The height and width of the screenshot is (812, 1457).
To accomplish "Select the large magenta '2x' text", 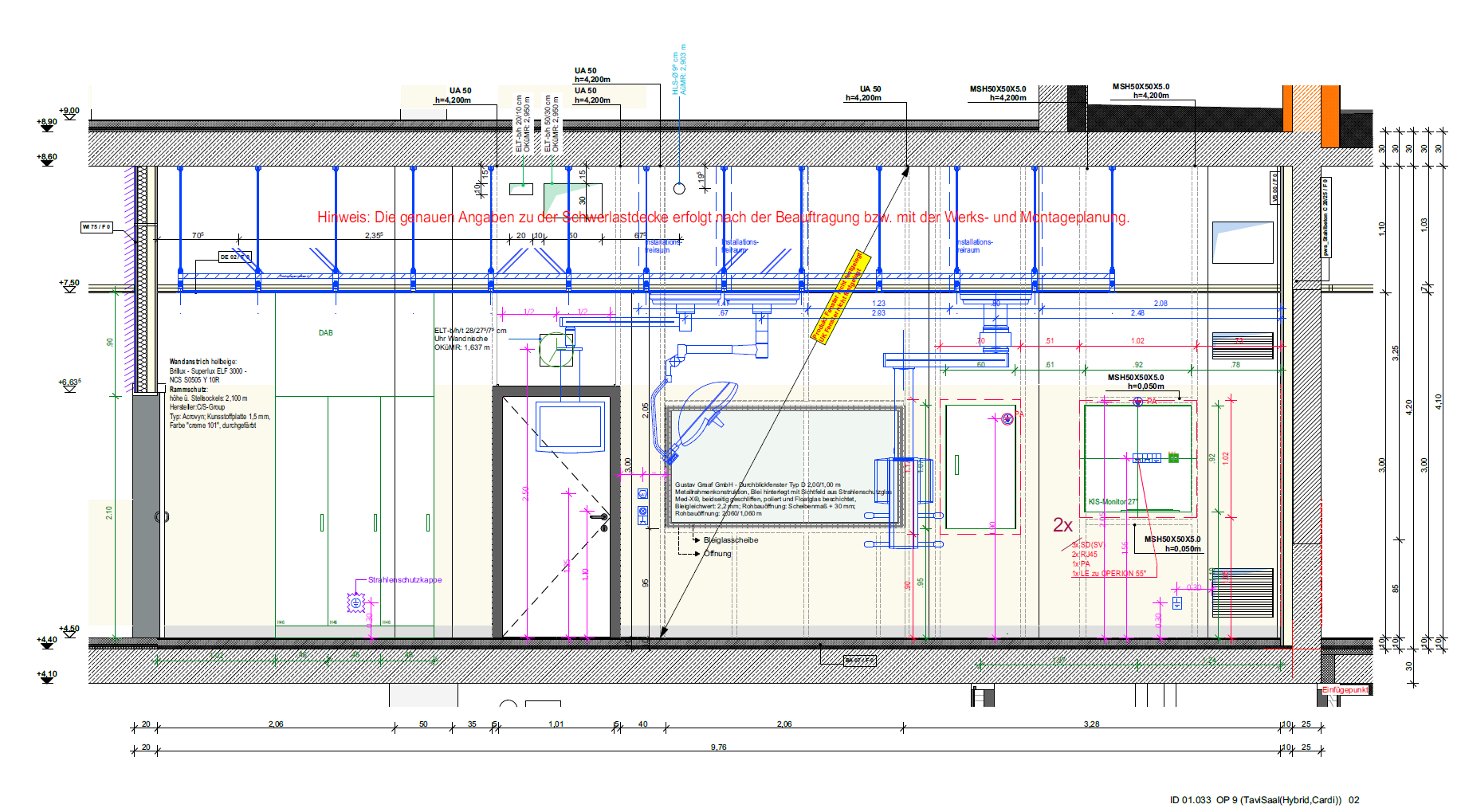I will point(1062,525).
